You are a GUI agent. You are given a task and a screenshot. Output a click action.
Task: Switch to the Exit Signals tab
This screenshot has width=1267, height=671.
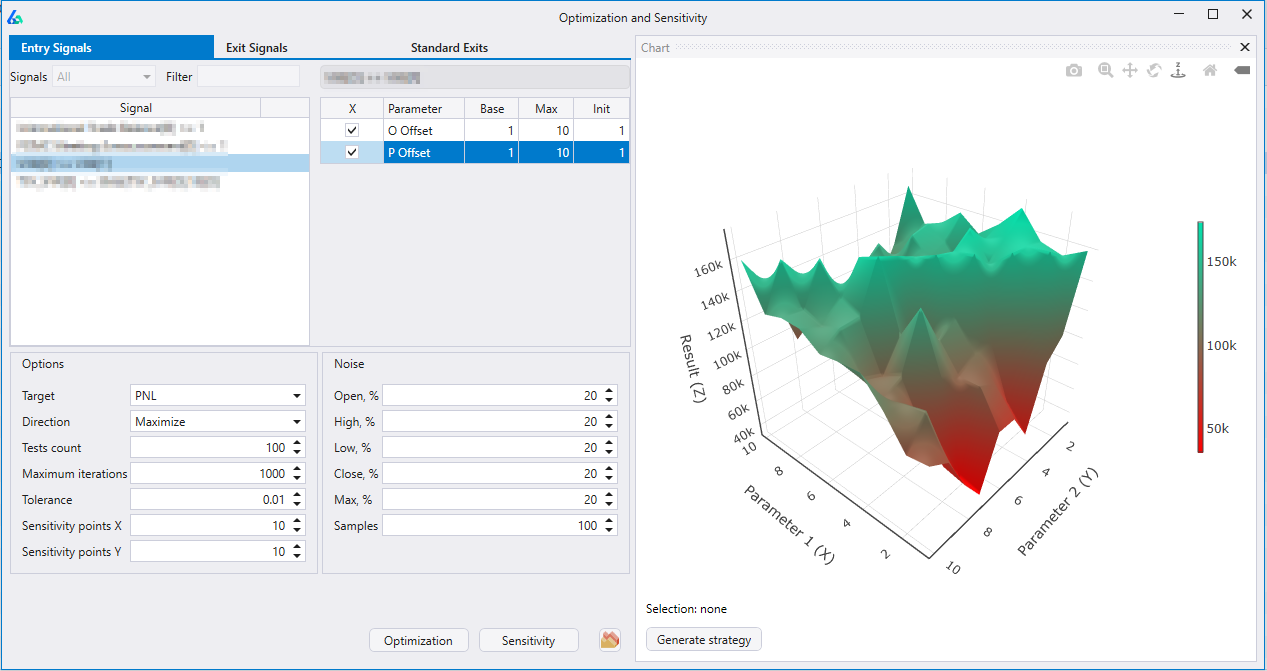256,48
